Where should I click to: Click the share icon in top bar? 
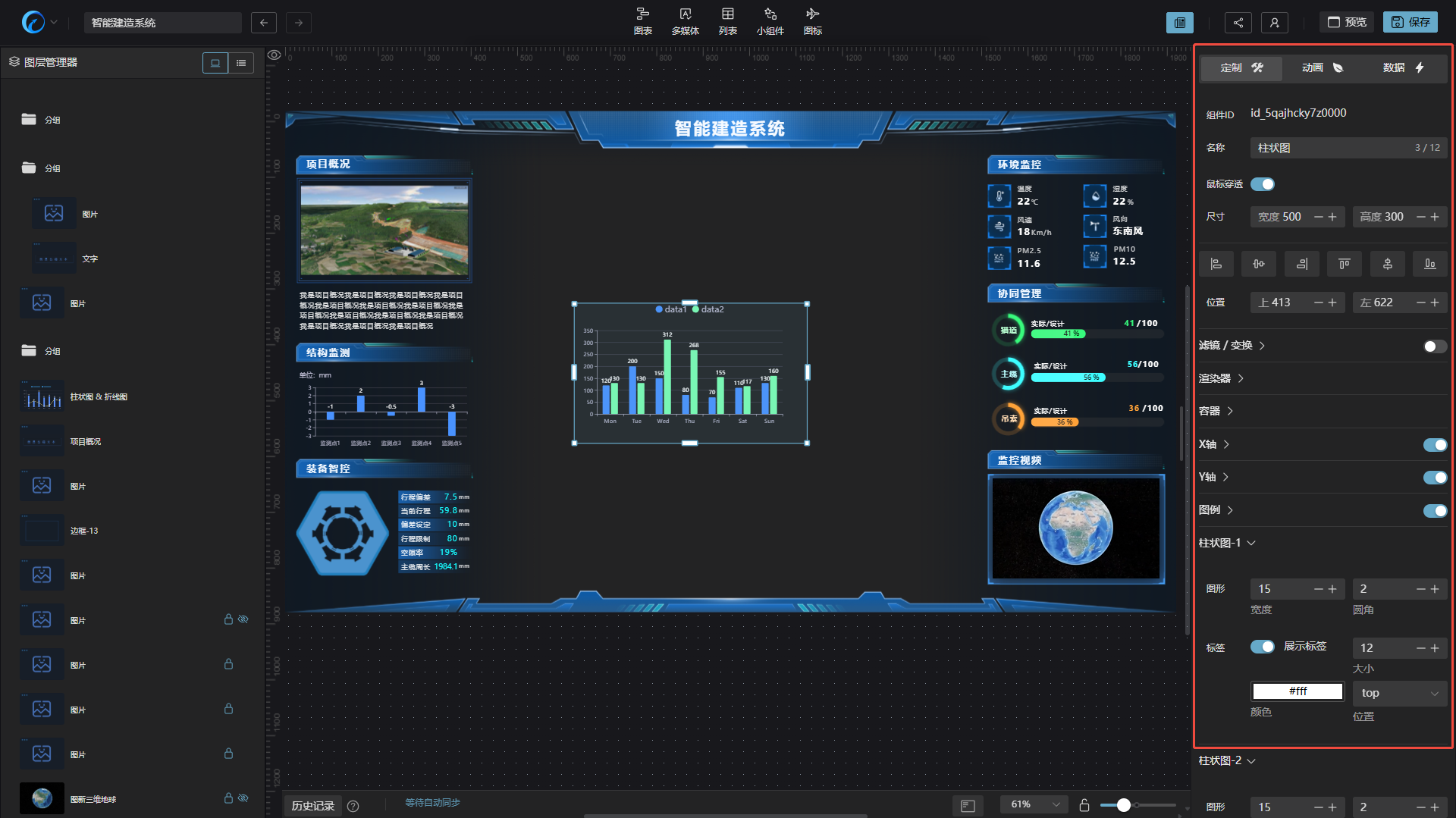(x=1238, y=23)
